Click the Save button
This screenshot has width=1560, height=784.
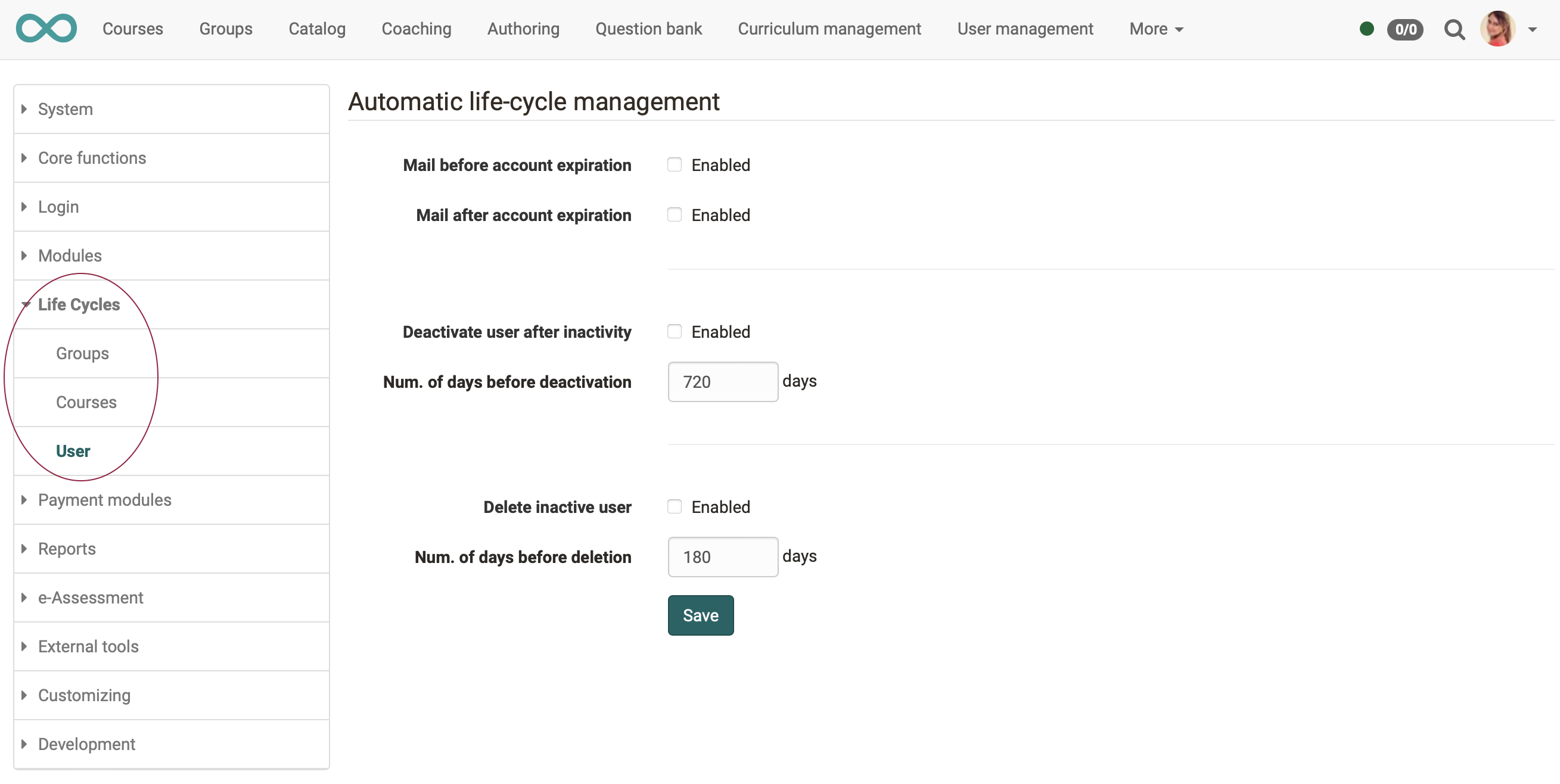(700, 615)
